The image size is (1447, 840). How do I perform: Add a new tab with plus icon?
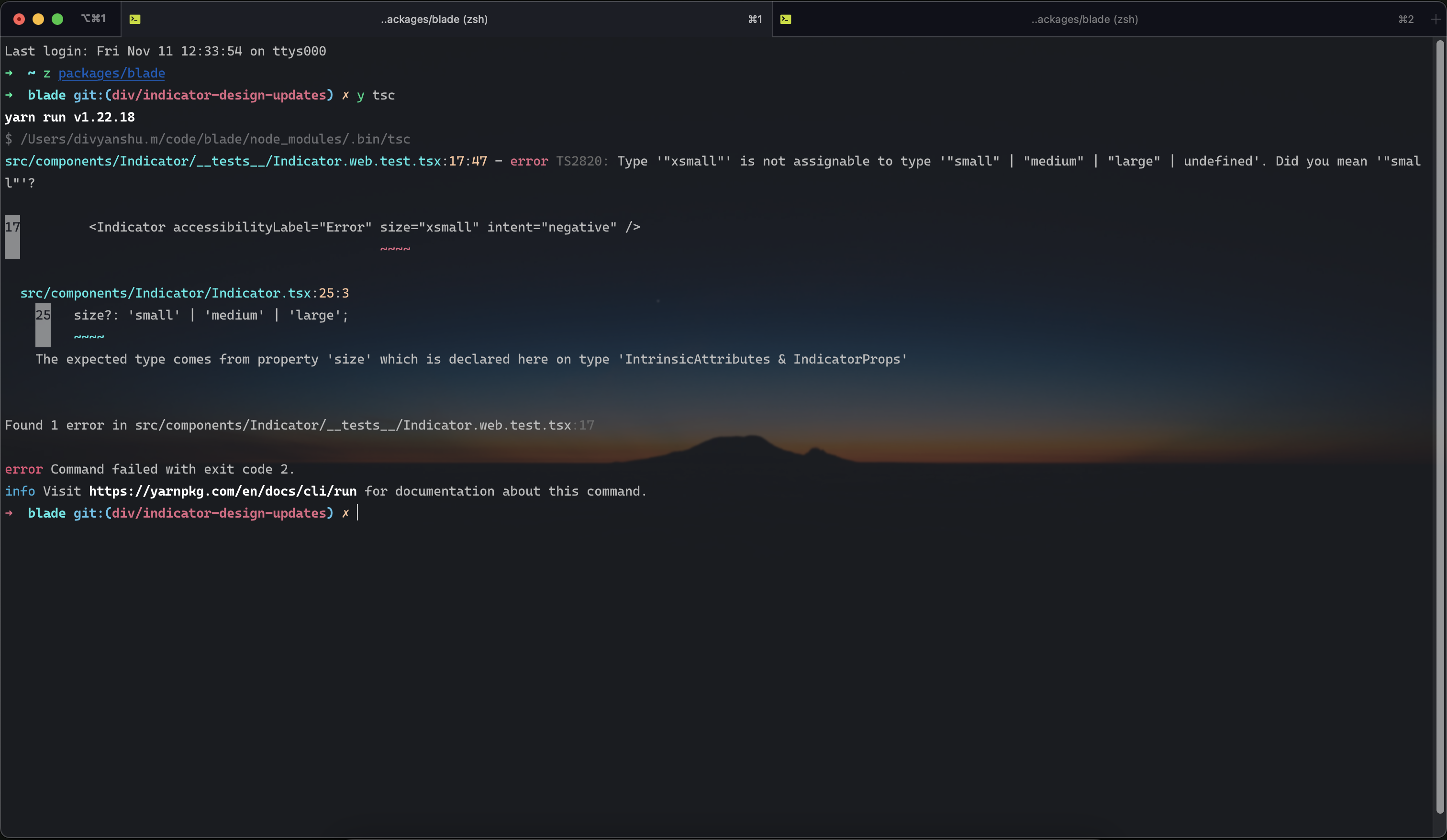tap(1436, 19)
